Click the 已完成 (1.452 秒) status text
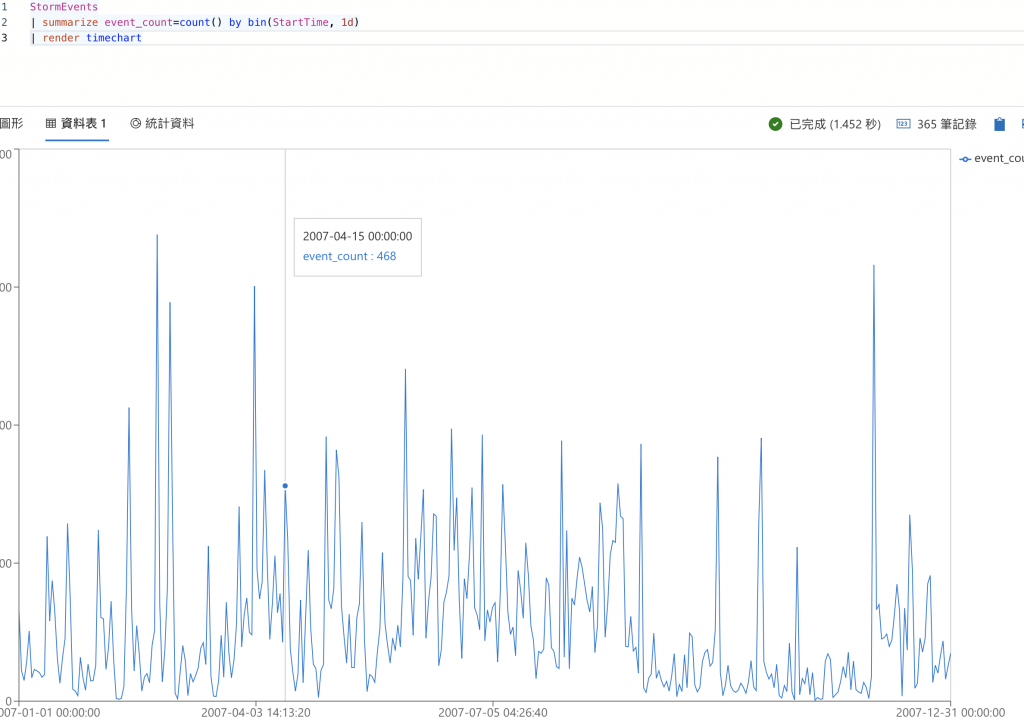 point(835,124)
